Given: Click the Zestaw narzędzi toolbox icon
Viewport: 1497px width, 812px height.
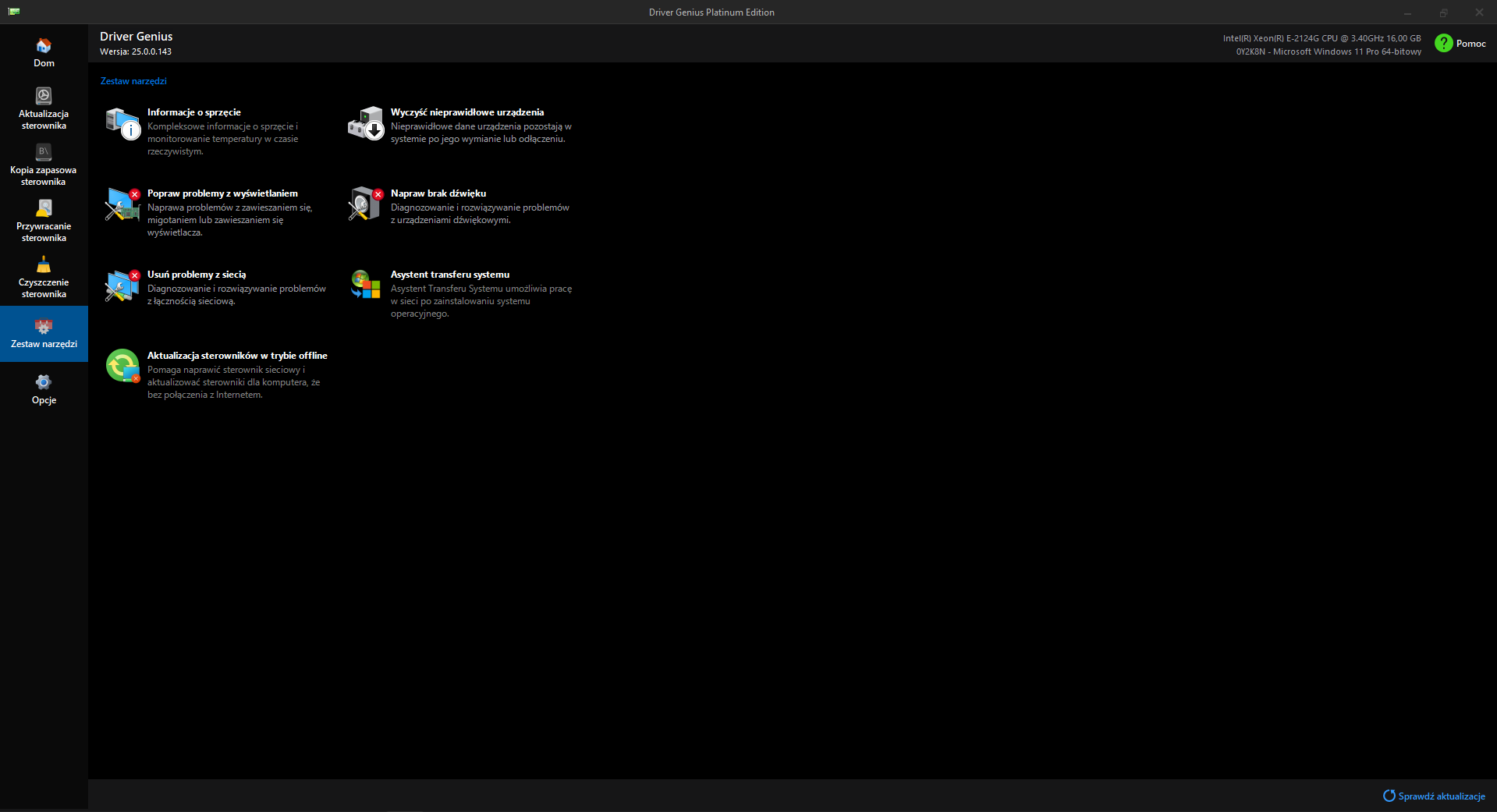Looking at the screenshot, I should pyautogui.click(x=44, y=326).
